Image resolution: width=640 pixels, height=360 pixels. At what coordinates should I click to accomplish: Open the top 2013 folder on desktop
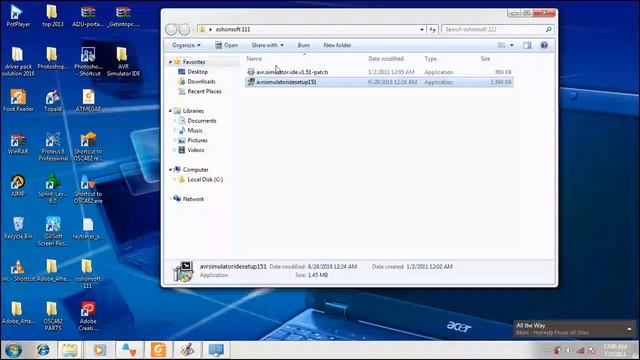[x=53, y=16]
